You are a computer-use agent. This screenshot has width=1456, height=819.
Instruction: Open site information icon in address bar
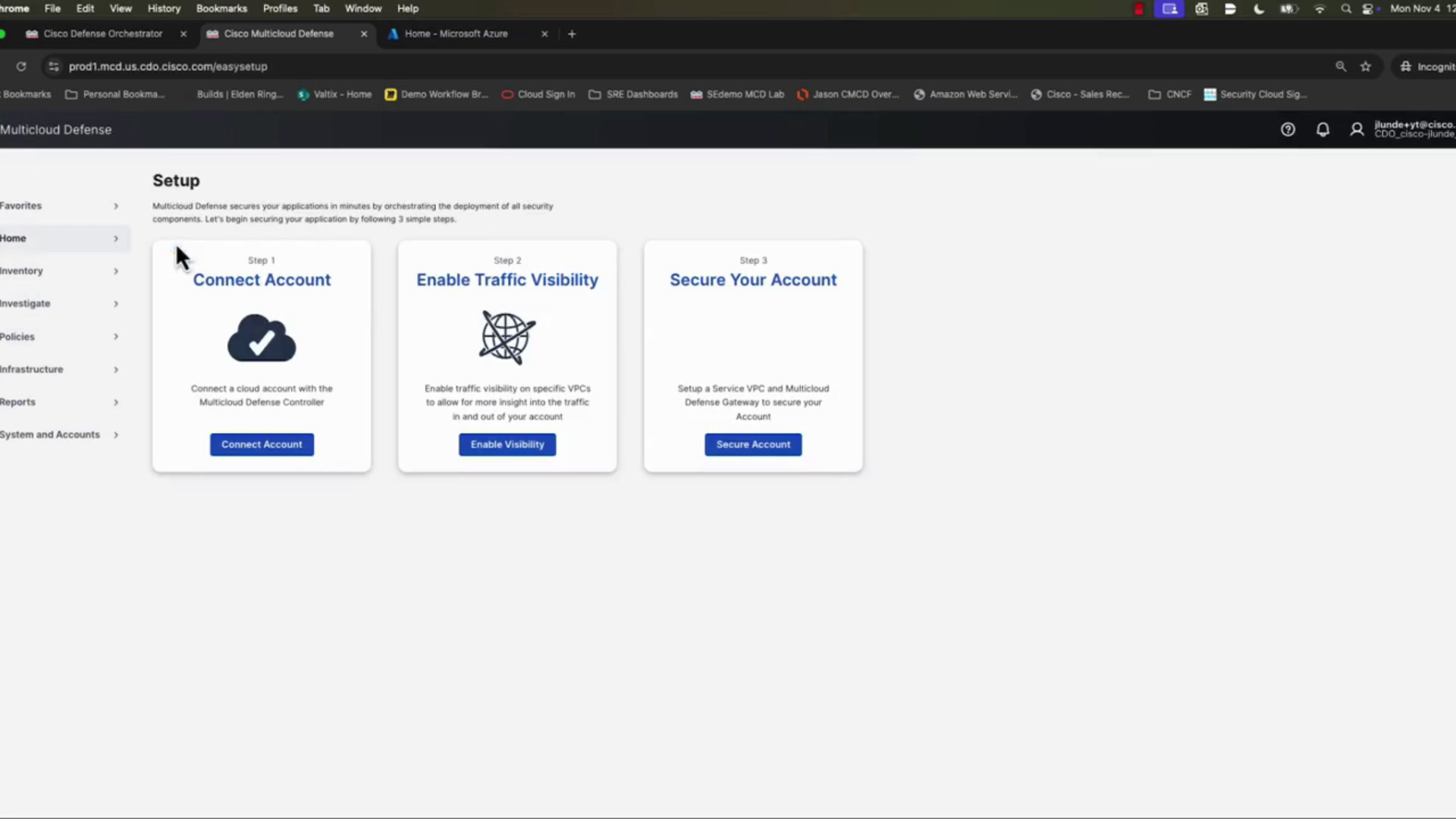(53, 67)
